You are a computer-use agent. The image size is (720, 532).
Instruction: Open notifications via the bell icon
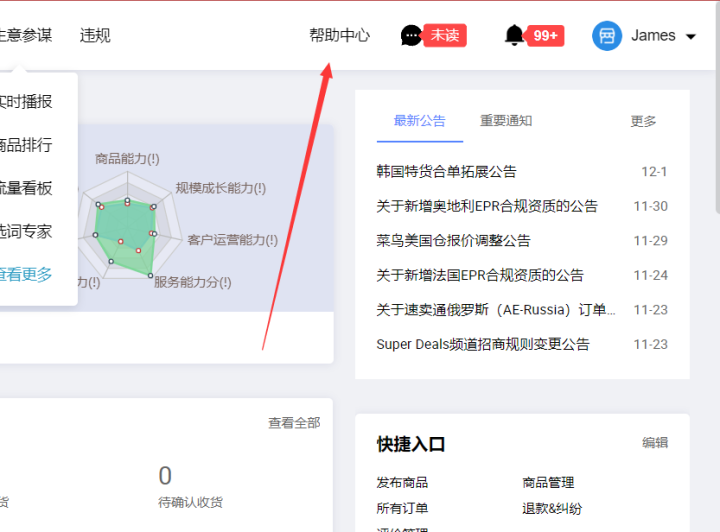514,36
